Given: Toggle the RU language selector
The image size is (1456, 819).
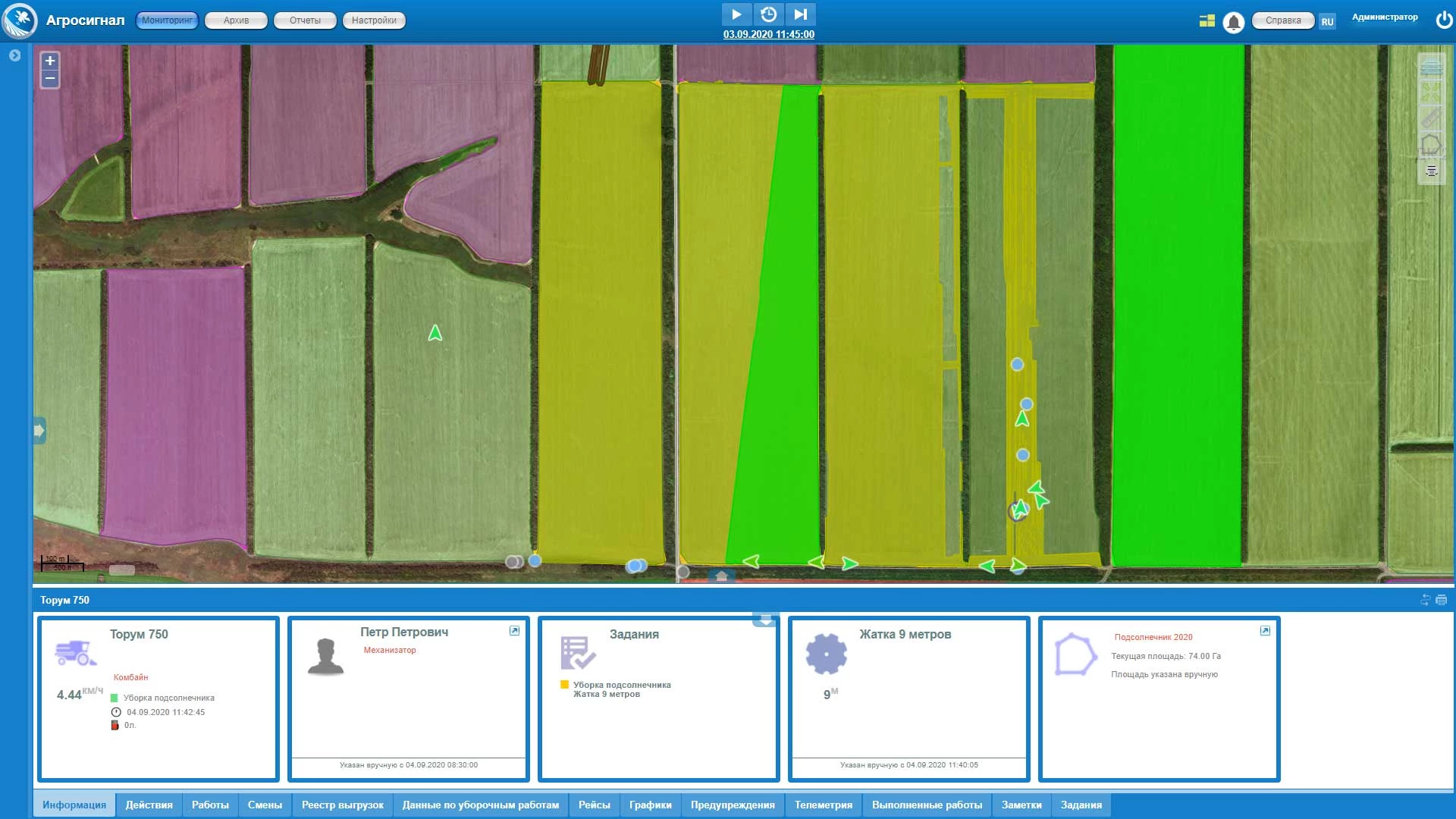Looking at the screenshot, I should (1326, 22).
